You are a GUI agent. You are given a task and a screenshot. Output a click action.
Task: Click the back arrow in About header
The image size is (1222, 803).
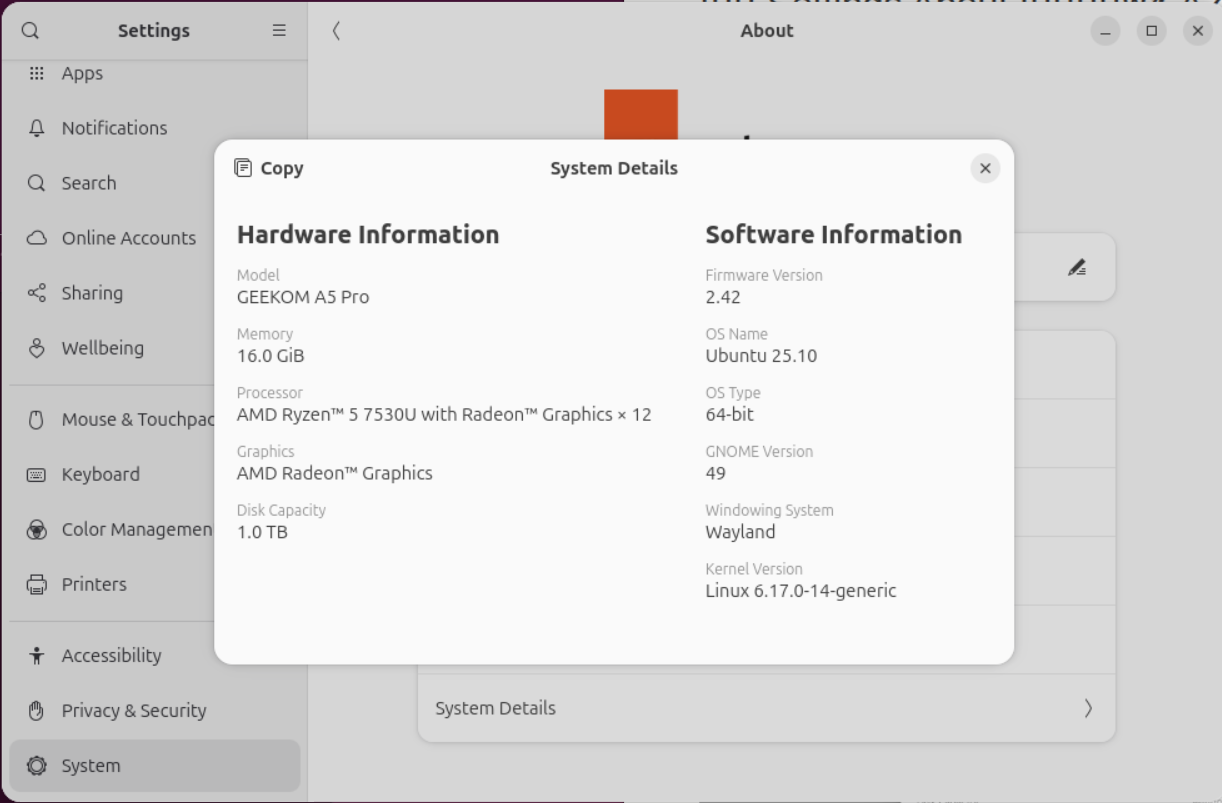[x=336, y=31]
